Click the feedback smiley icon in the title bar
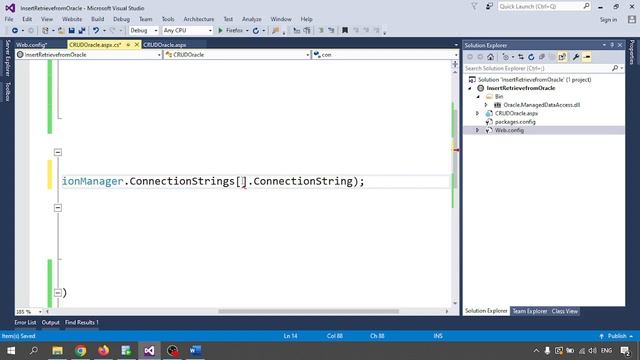This screenshot has width=640, height=360. tap(489, 6)
